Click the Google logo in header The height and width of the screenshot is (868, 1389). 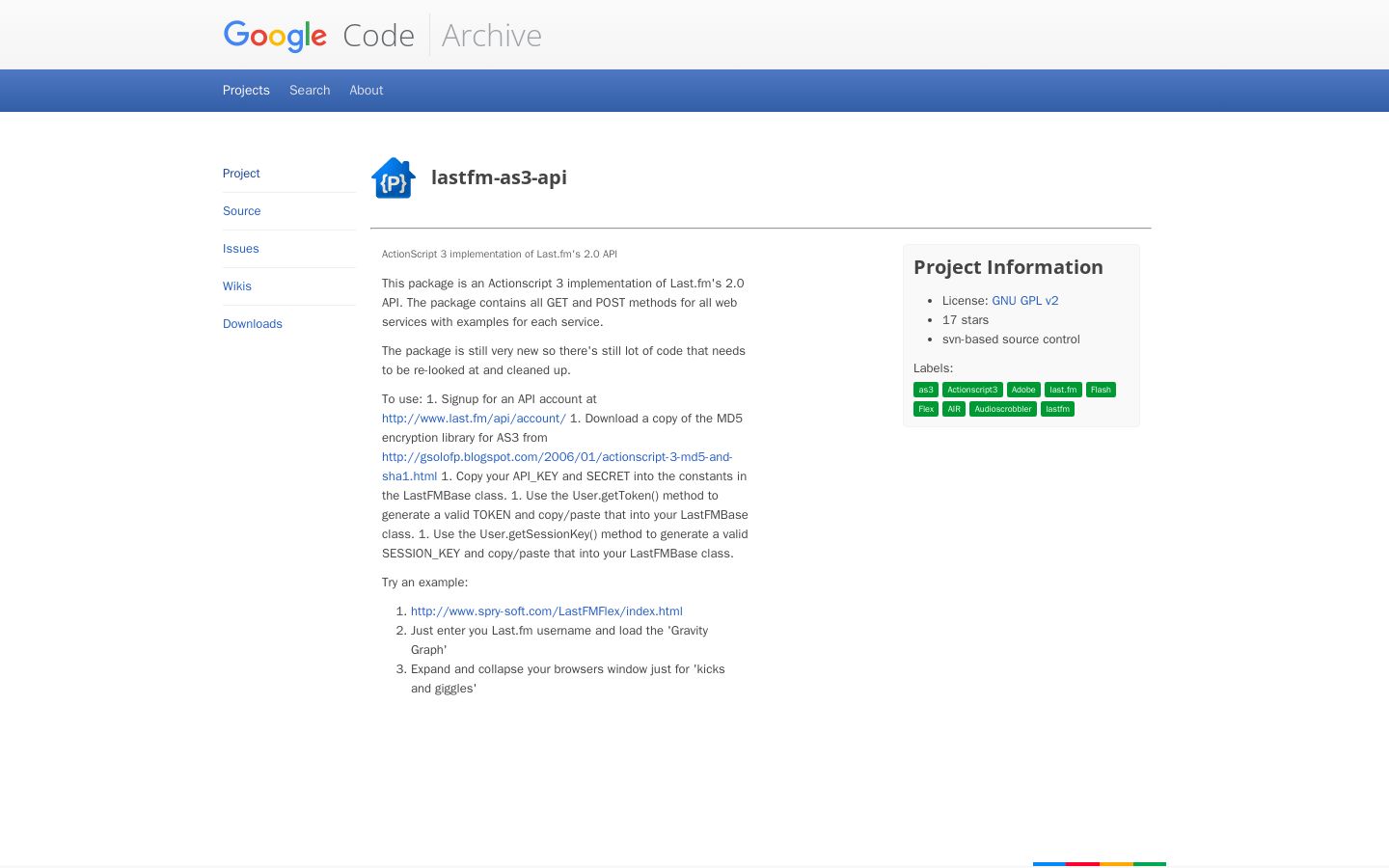pyautogui.click(x=275, y=36)
